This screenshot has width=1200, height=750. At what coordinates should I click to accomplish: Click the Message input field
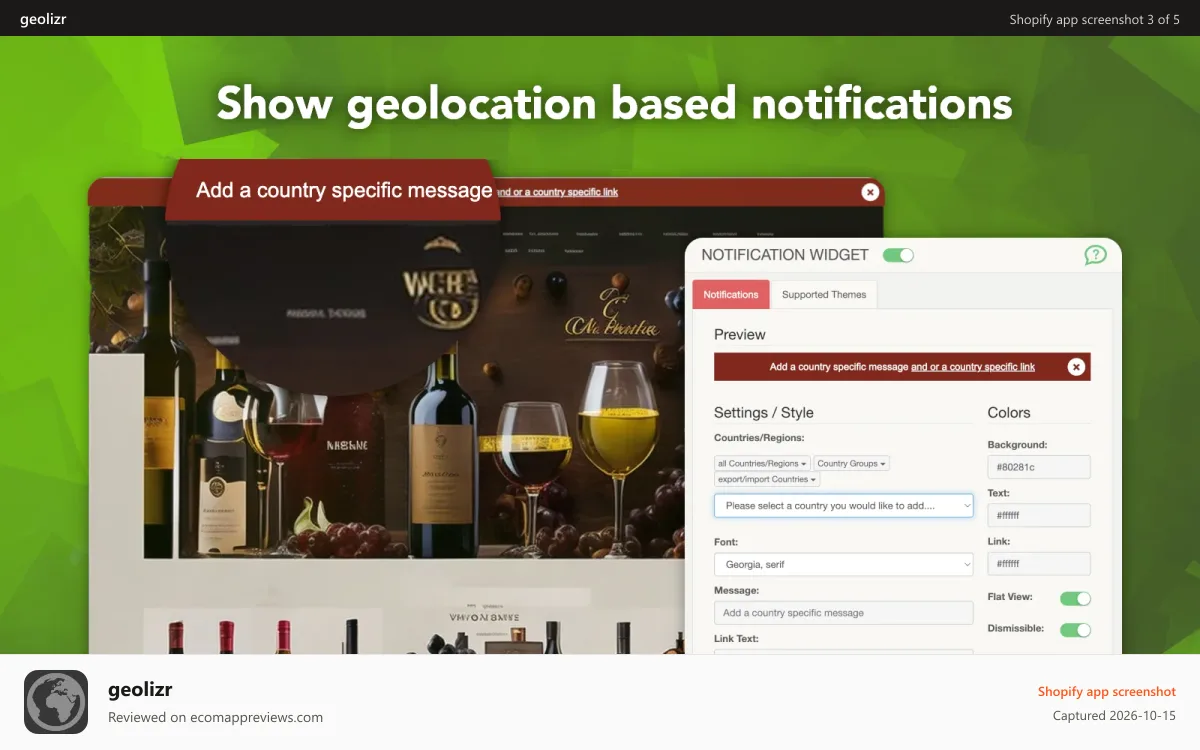coord(843,613)
